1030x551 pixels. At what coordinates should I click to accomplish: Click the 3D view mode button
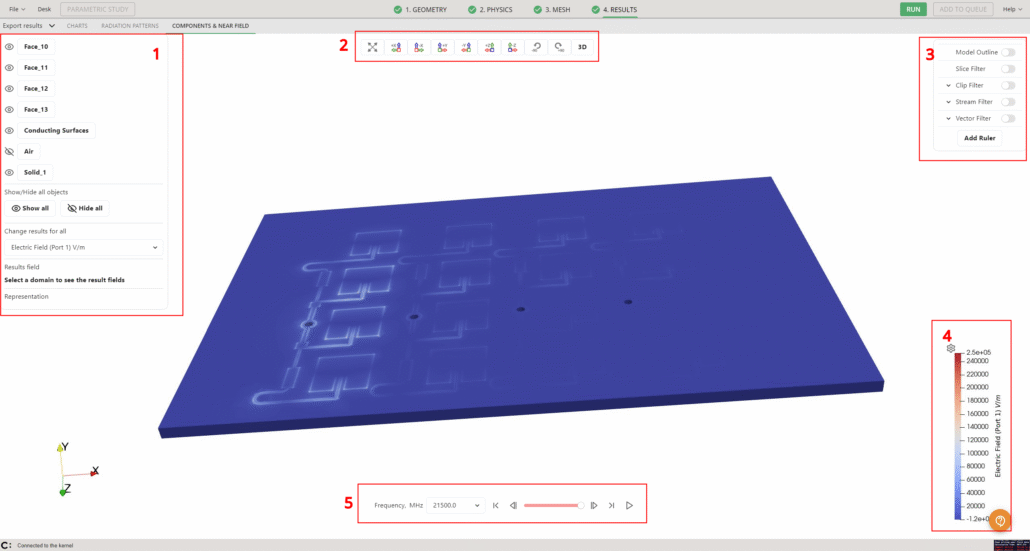[582, 47]
